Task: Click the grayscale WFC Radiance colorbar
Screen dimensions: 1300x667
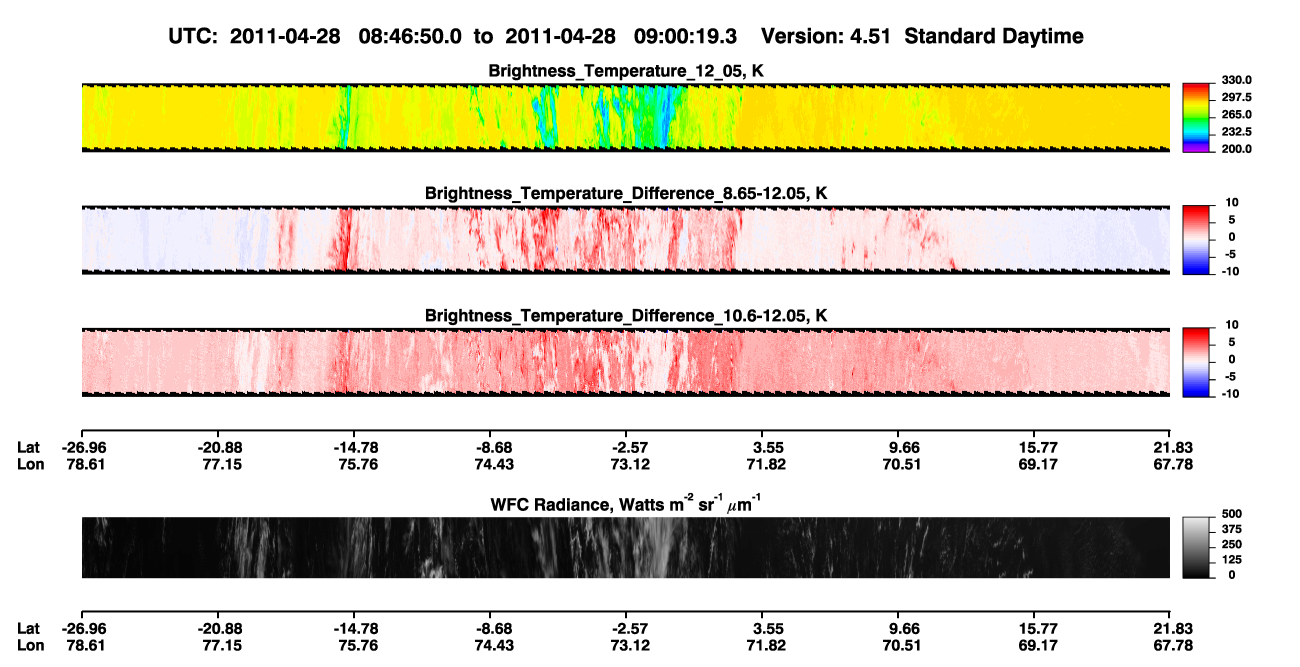Action: tap(1196, 547)
